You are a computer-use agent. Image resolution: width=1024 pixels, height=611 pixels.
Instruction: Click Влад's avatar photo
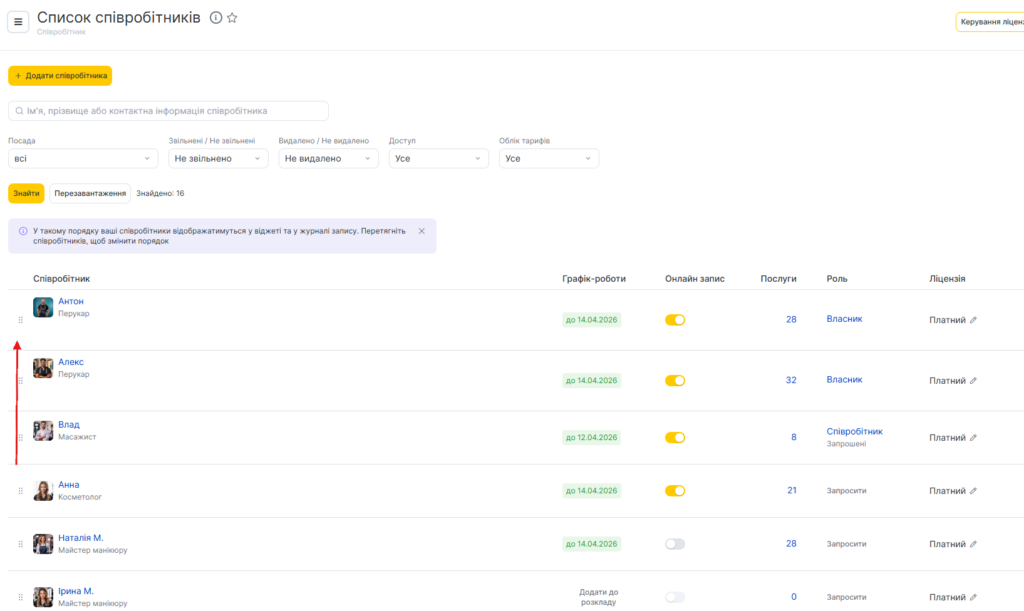tap(43, 431)
